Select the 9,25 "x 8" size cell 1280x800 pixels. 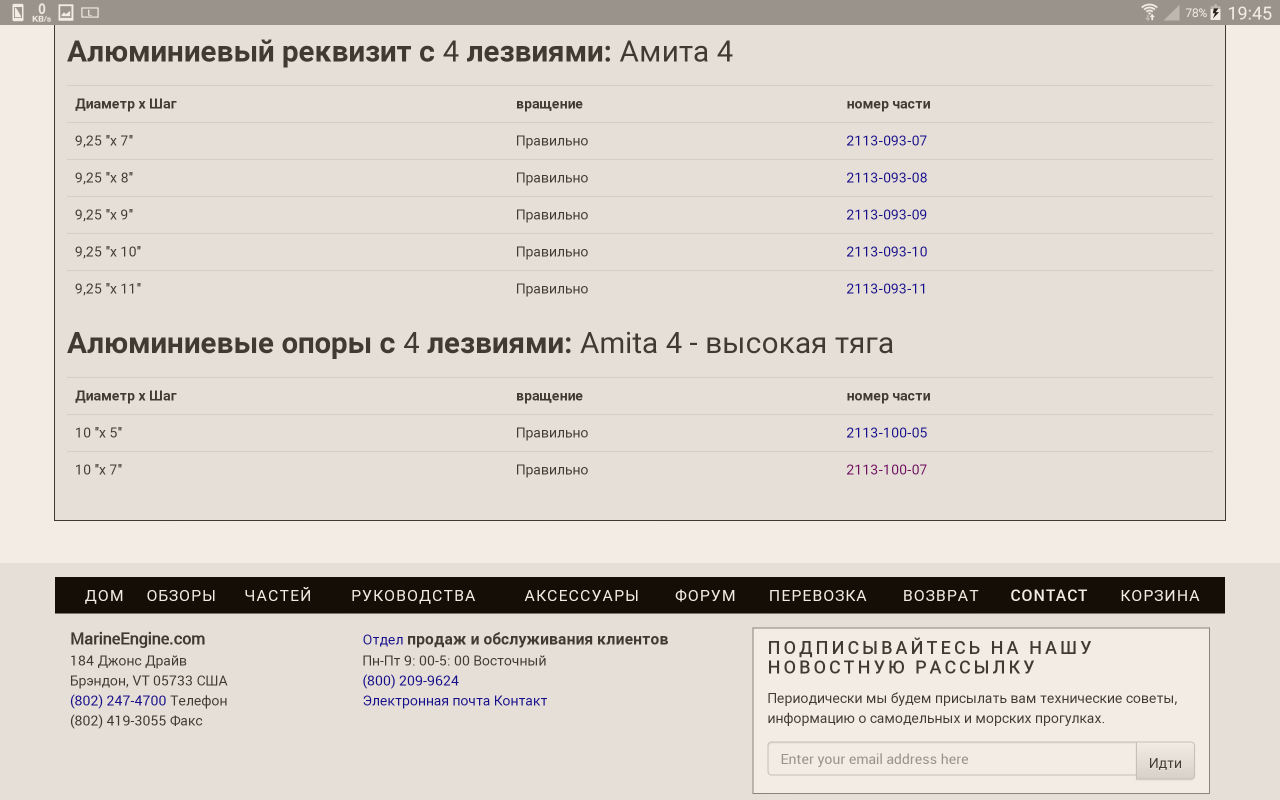point(104,178)
